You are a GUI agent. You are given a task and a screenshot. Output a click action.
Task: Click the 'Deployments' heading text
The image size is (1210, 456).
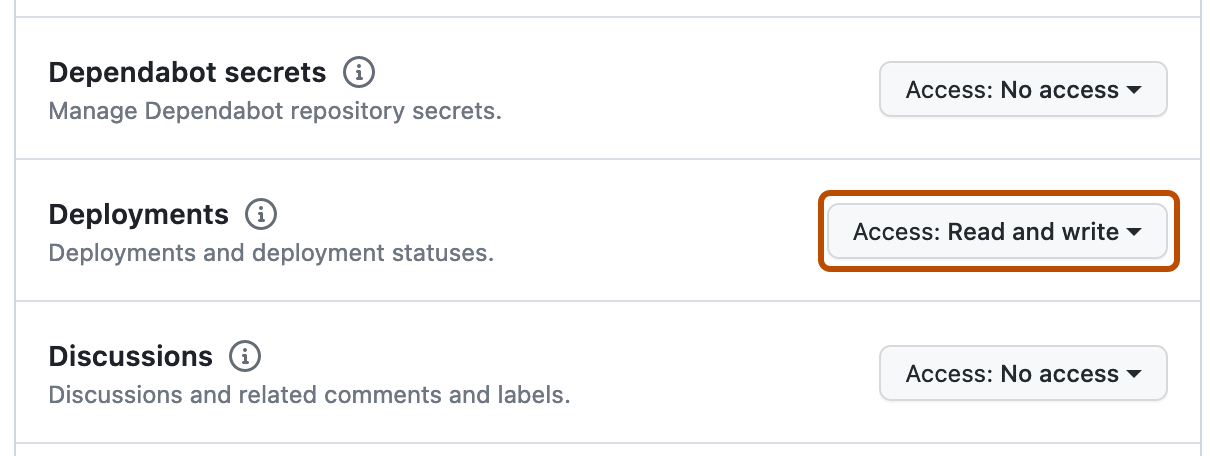[138, 214]
